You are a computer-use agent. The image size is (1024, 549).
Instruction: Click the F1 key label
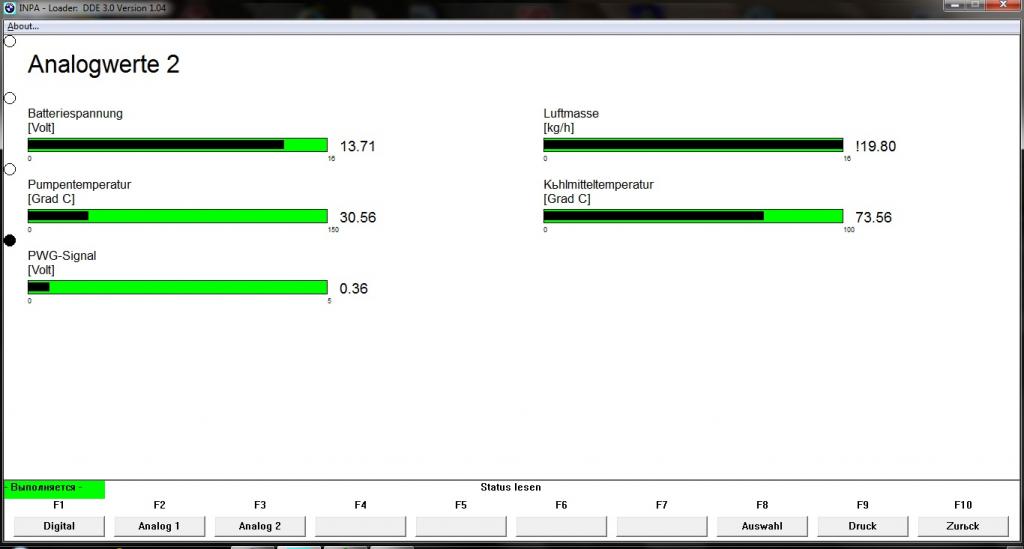coord(59,505)
